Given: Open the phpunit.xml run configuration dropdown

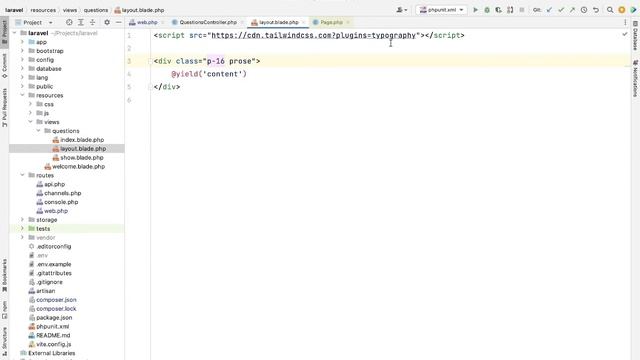Looking at the screenshot, I should pyautogui.click(x=441, y=10).
